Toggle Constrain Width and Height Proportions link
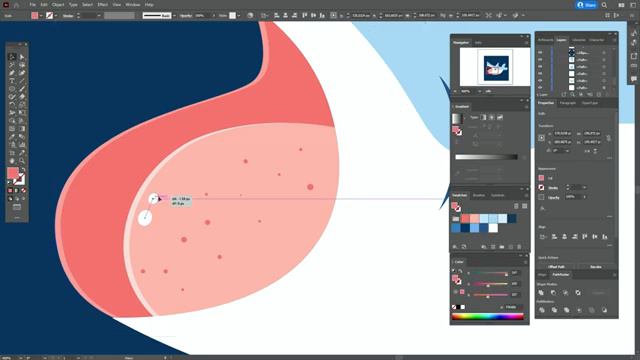Image resolution: width=640 pixels, height=360 pixels. [x=608, y=138]
